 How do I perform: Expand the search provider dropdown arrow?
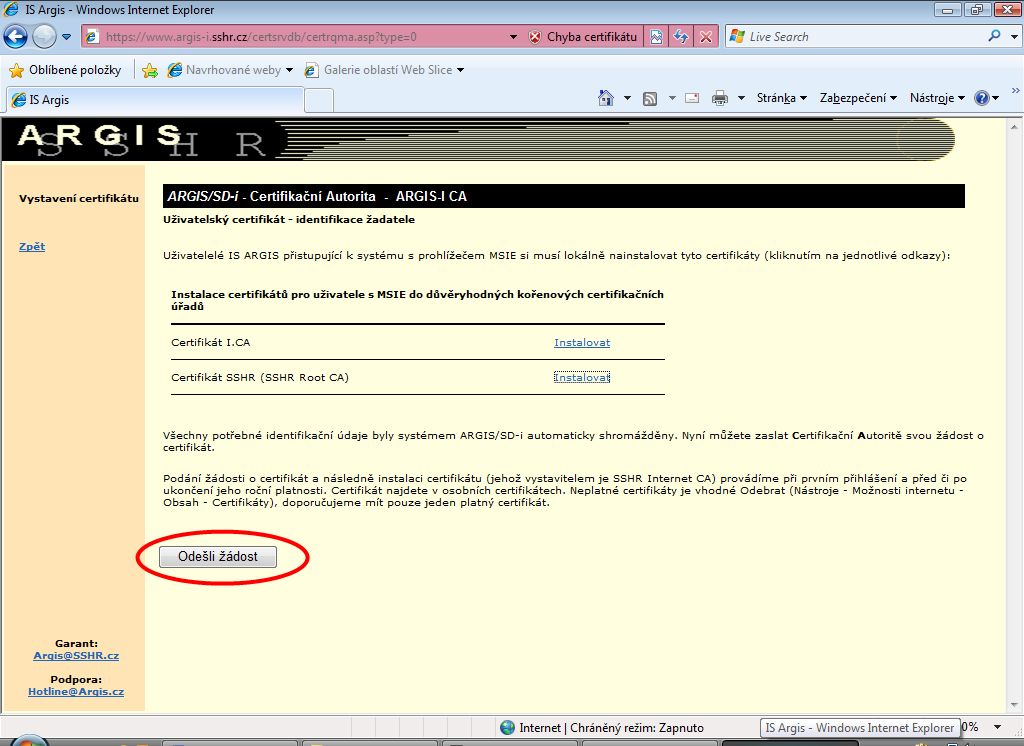(1014, 37)
